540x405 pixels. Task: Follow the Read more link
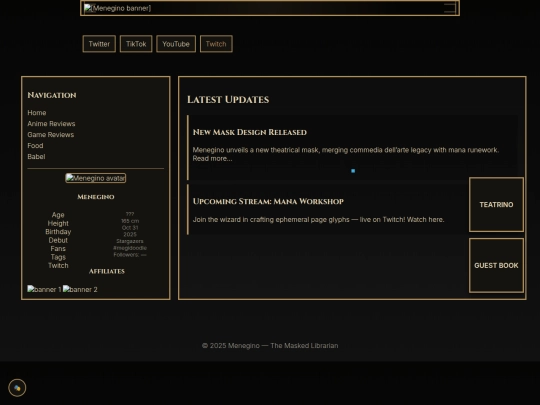212,159
